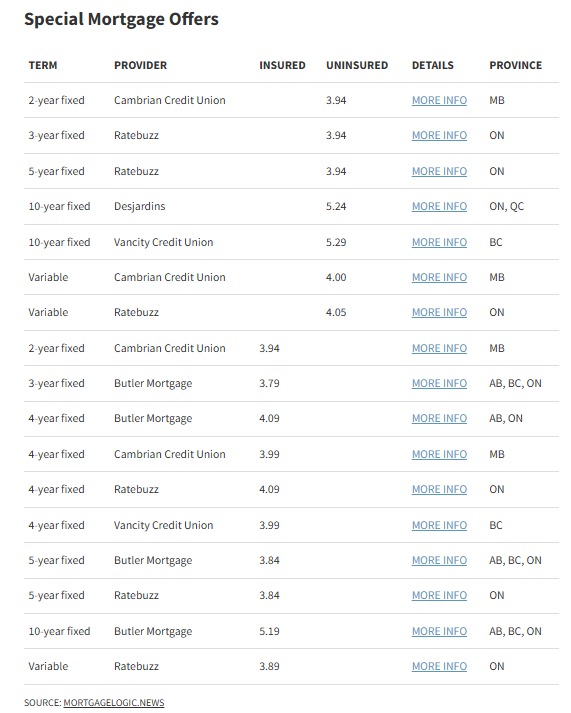
Task: Open MORE INFO for Ratebuzz 5-year fixed uninsured
Action: point(439,171)
